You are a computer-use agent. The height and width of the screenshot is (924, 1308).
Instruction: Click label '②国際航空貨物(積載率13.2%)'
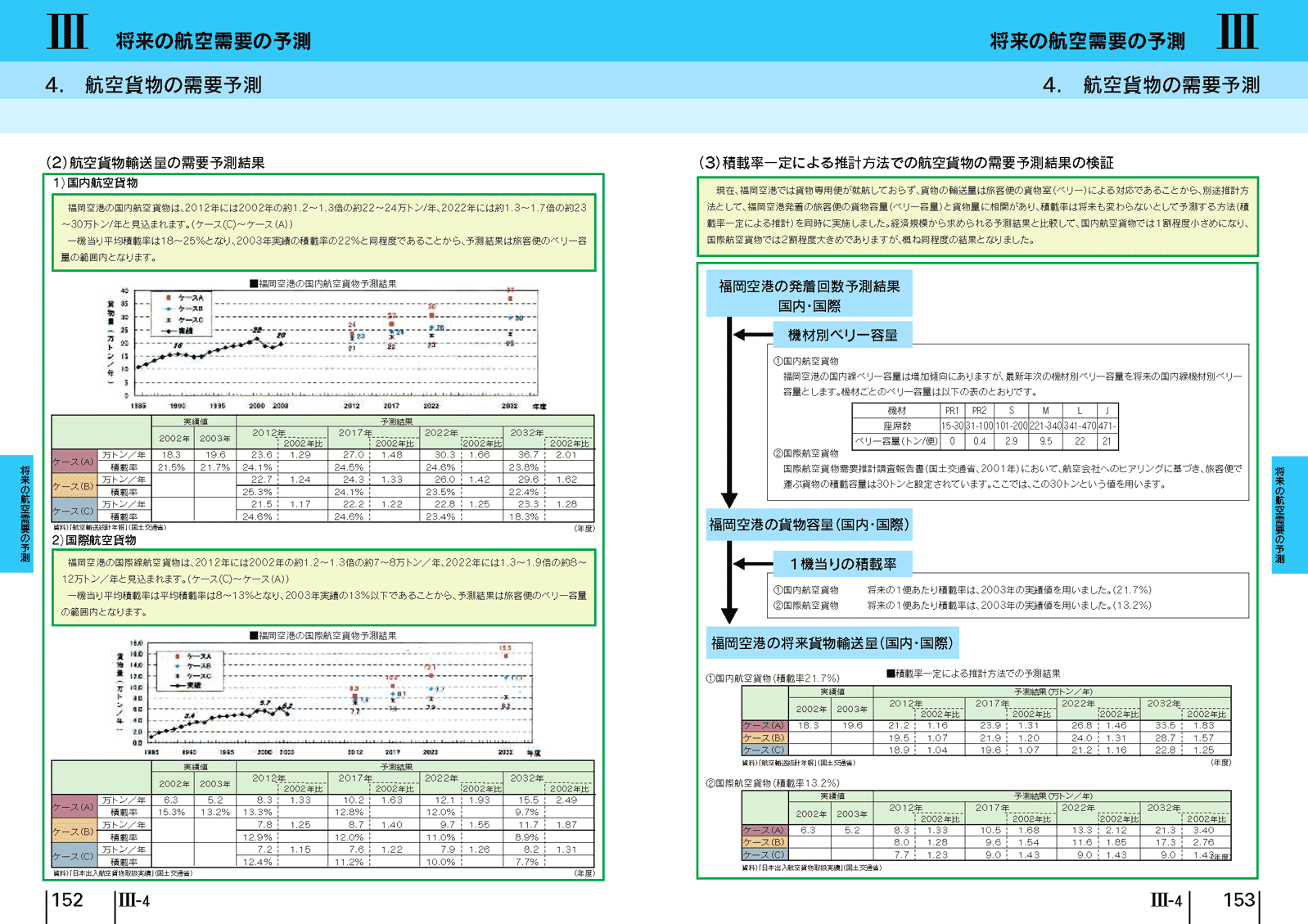[773, 783]
